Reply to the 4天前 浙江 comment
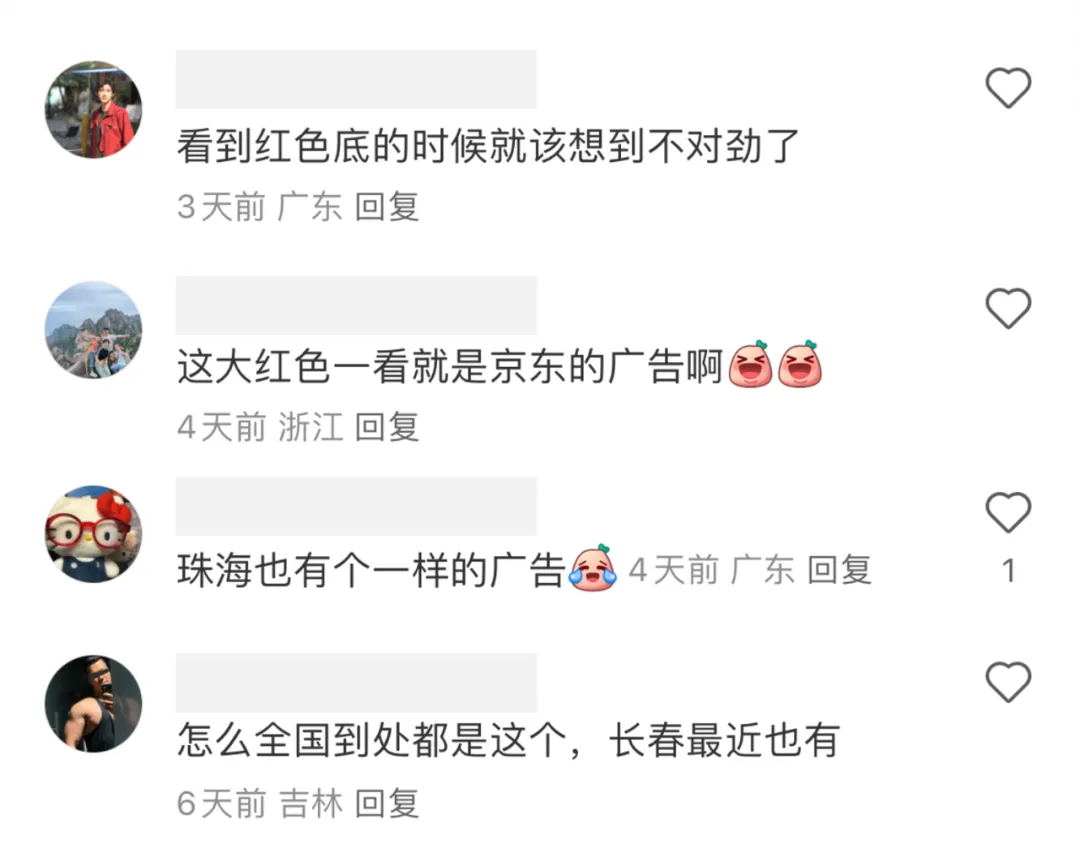Viewport: 1080px width, 864px height. pyautogui.click(x=386, y=427)
